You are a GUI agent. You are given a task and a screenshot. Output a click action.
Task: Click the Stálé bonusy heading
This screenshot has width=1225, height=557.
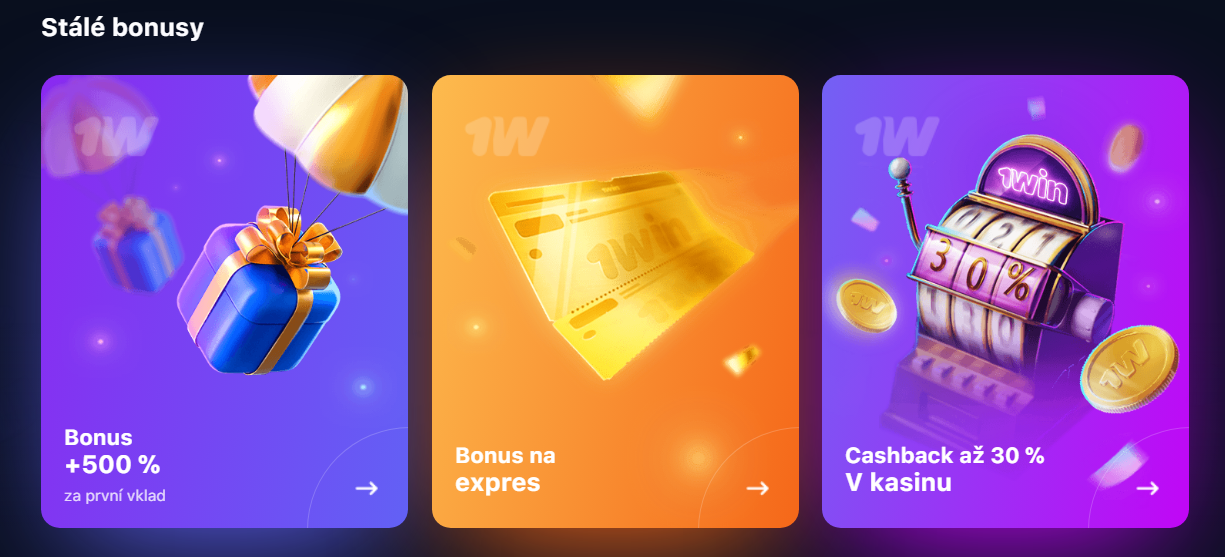point(122,27)
